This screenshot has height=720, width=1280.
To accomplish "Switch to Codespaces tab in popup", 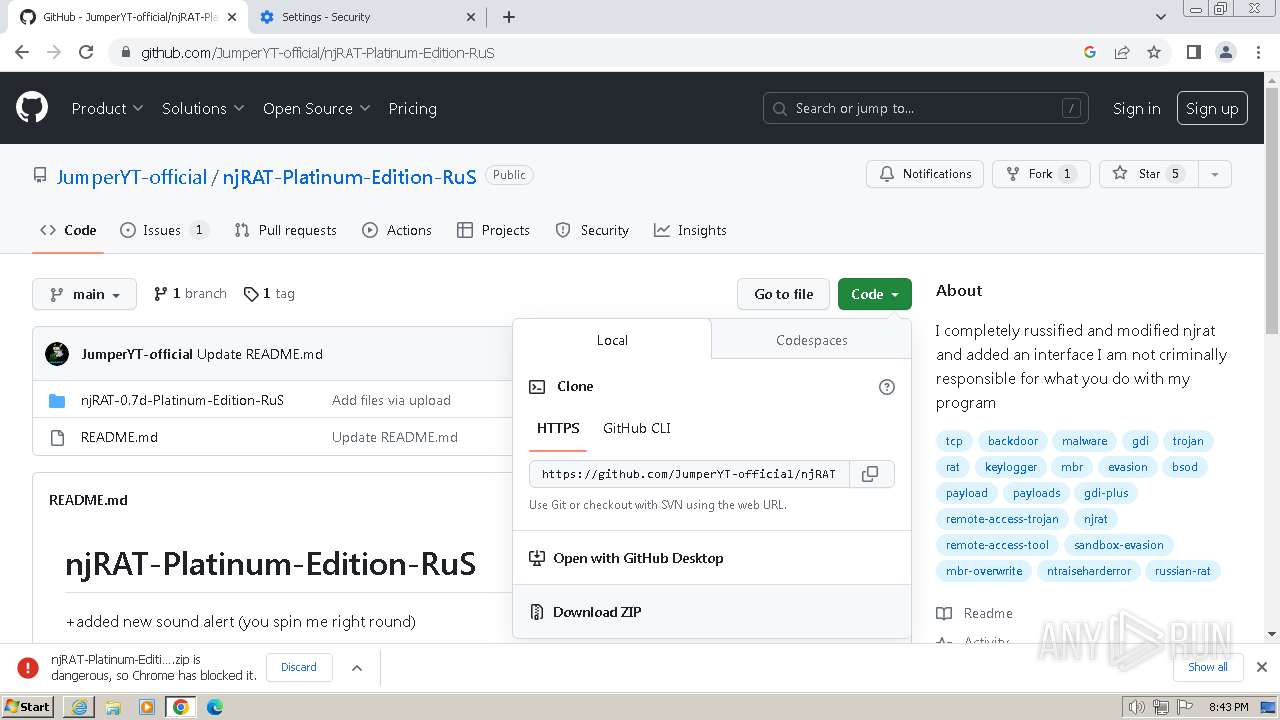I will pyautogui.click(x=811, y=340).
